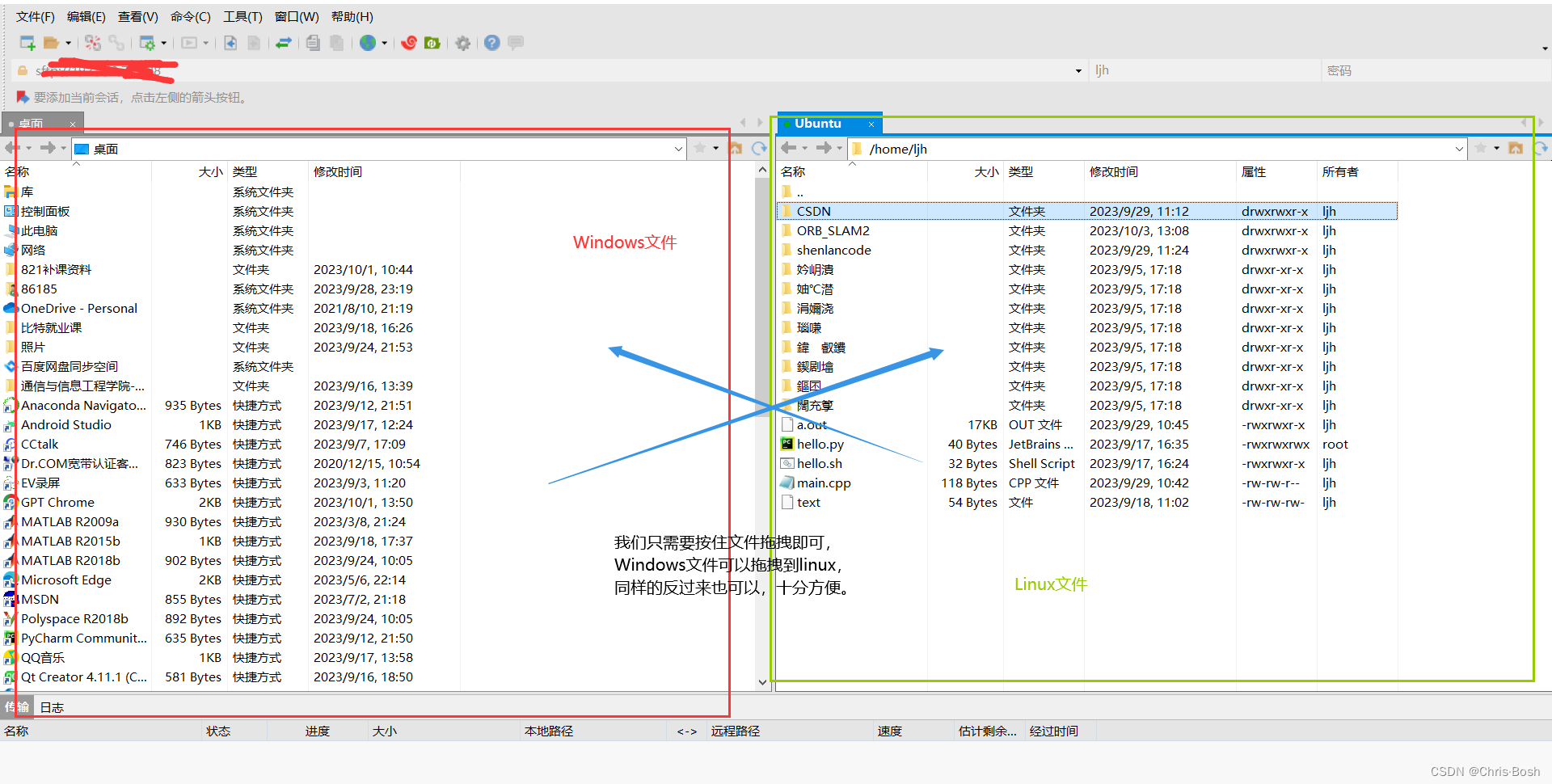Click the new terminal play icon
Viewport: 1552px width, 784px height.
click(189, 43)
